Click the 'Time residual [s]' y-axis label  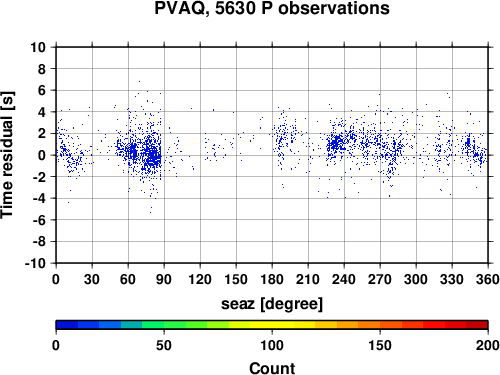point(7,155)
